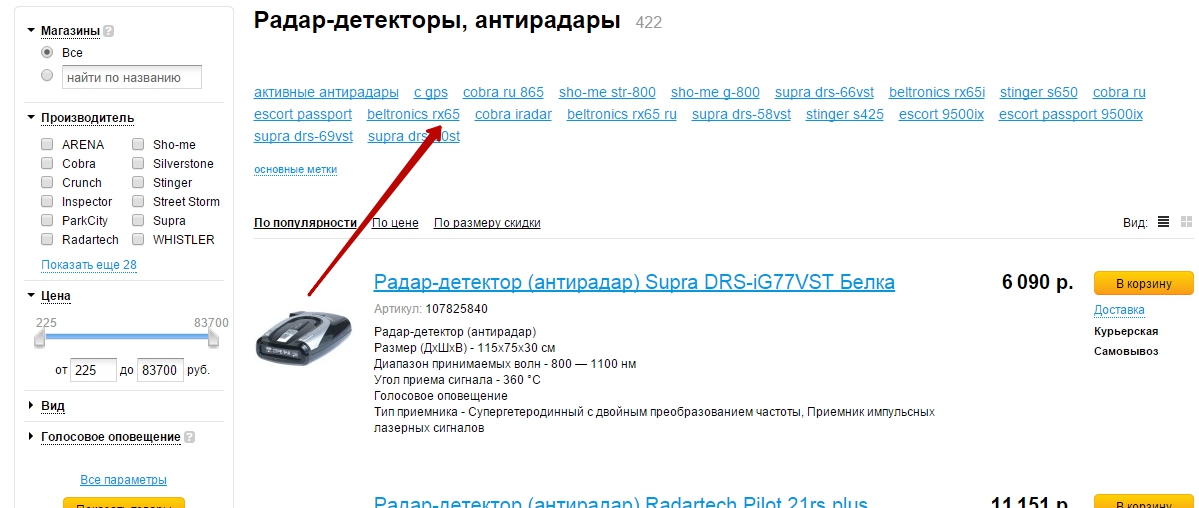Check the ARENA manufacturer checkbox
This screenshot has width=1199, height=508.
(47, 144)
